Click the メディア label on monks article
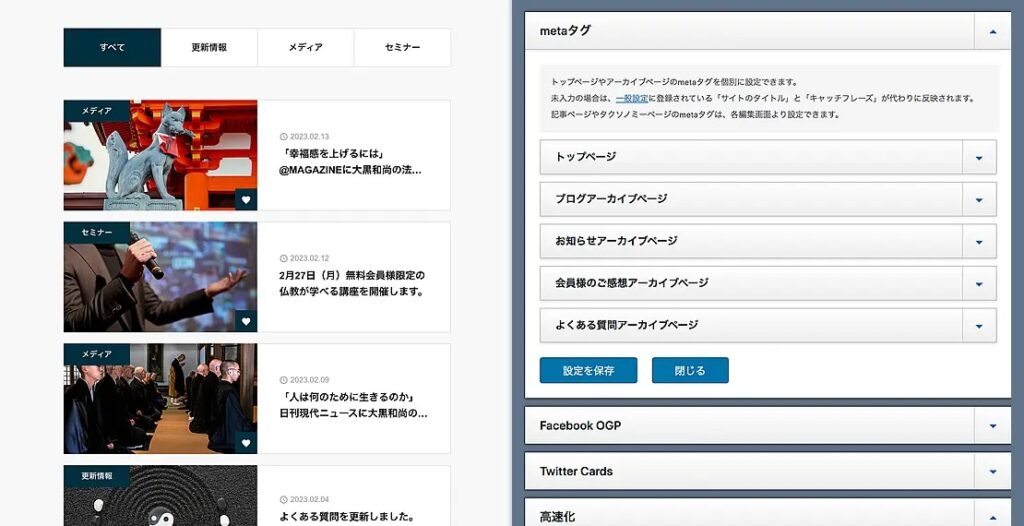Image resolution: width=1024 pixels, height=526 pixels. [x=97, y=354]
